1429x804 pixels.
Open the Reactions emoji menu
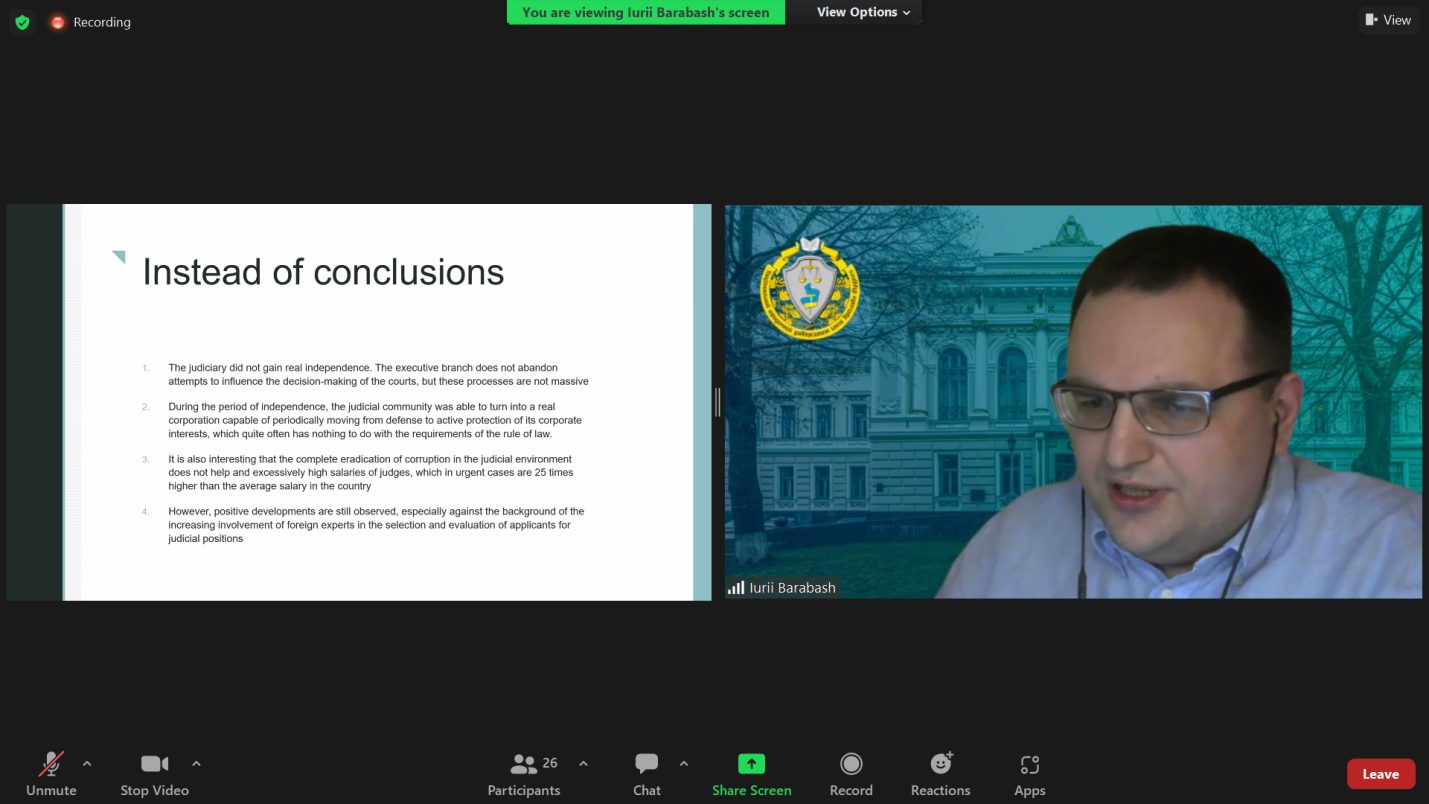[x=940, y=773]
